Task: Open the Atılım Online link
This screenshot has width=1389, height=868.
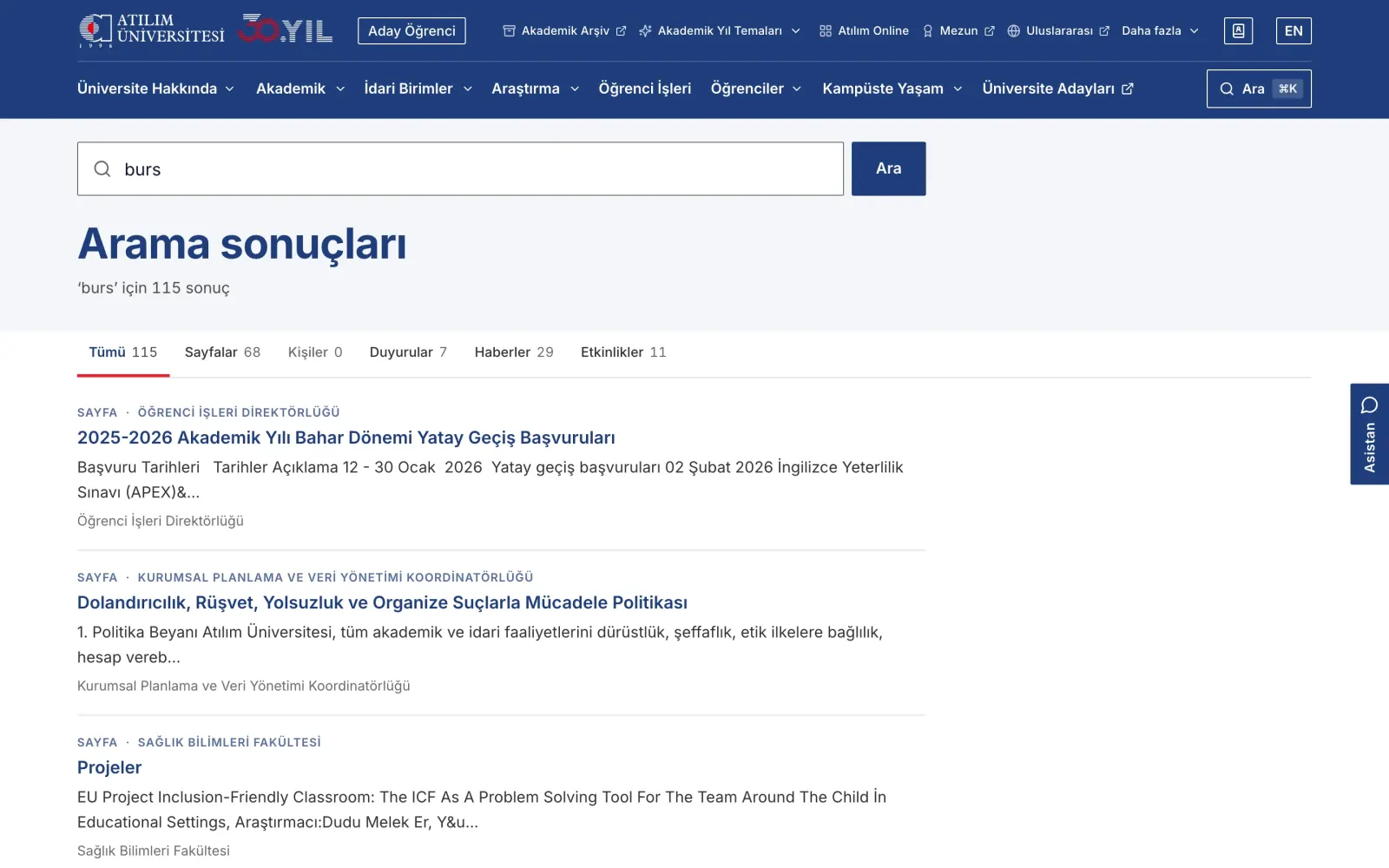Action: tap(864, 30)
